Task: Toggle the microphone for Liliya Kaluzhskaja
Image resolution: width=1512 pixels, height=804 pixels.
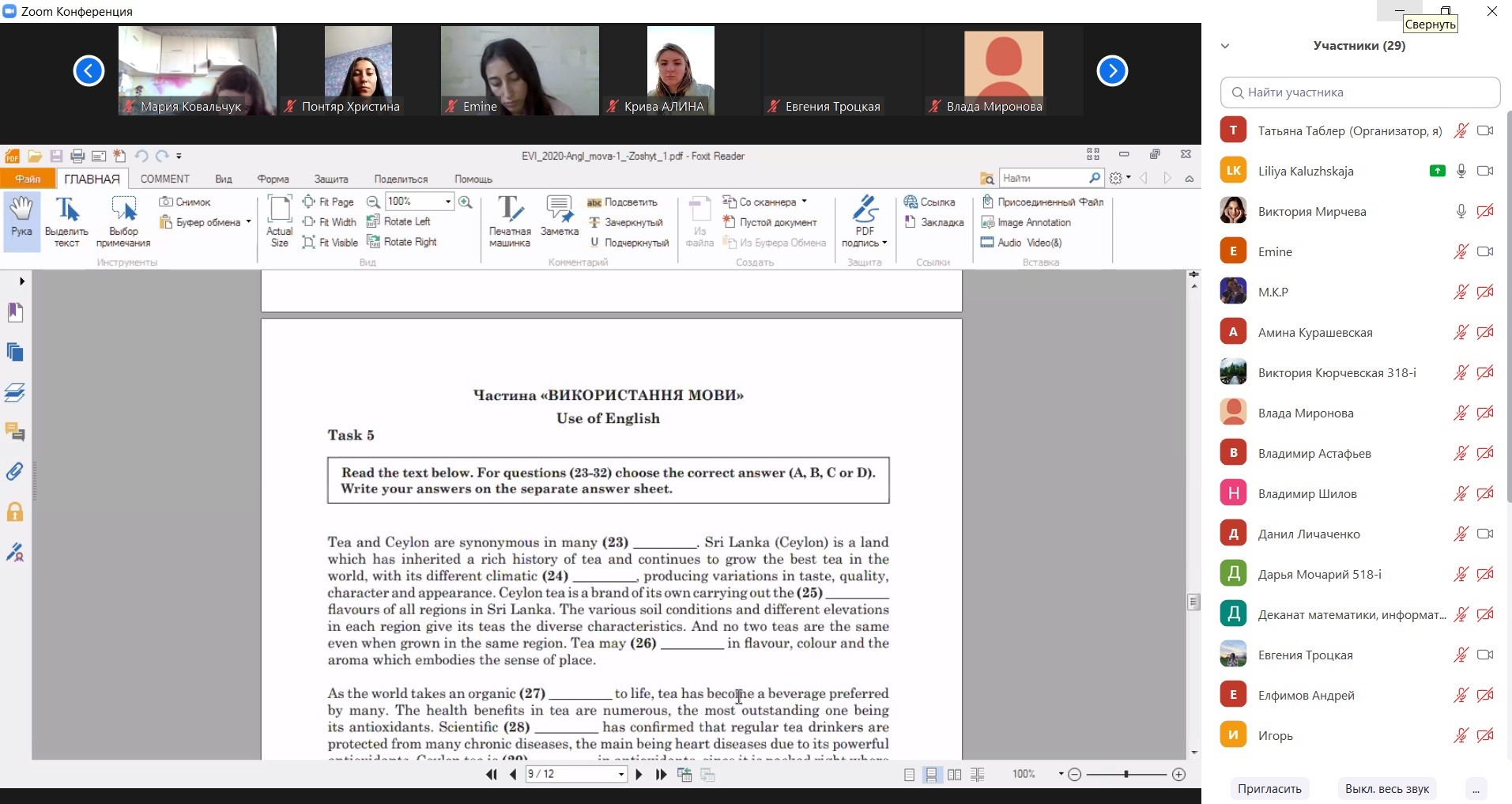Action: pos(1461,171)
